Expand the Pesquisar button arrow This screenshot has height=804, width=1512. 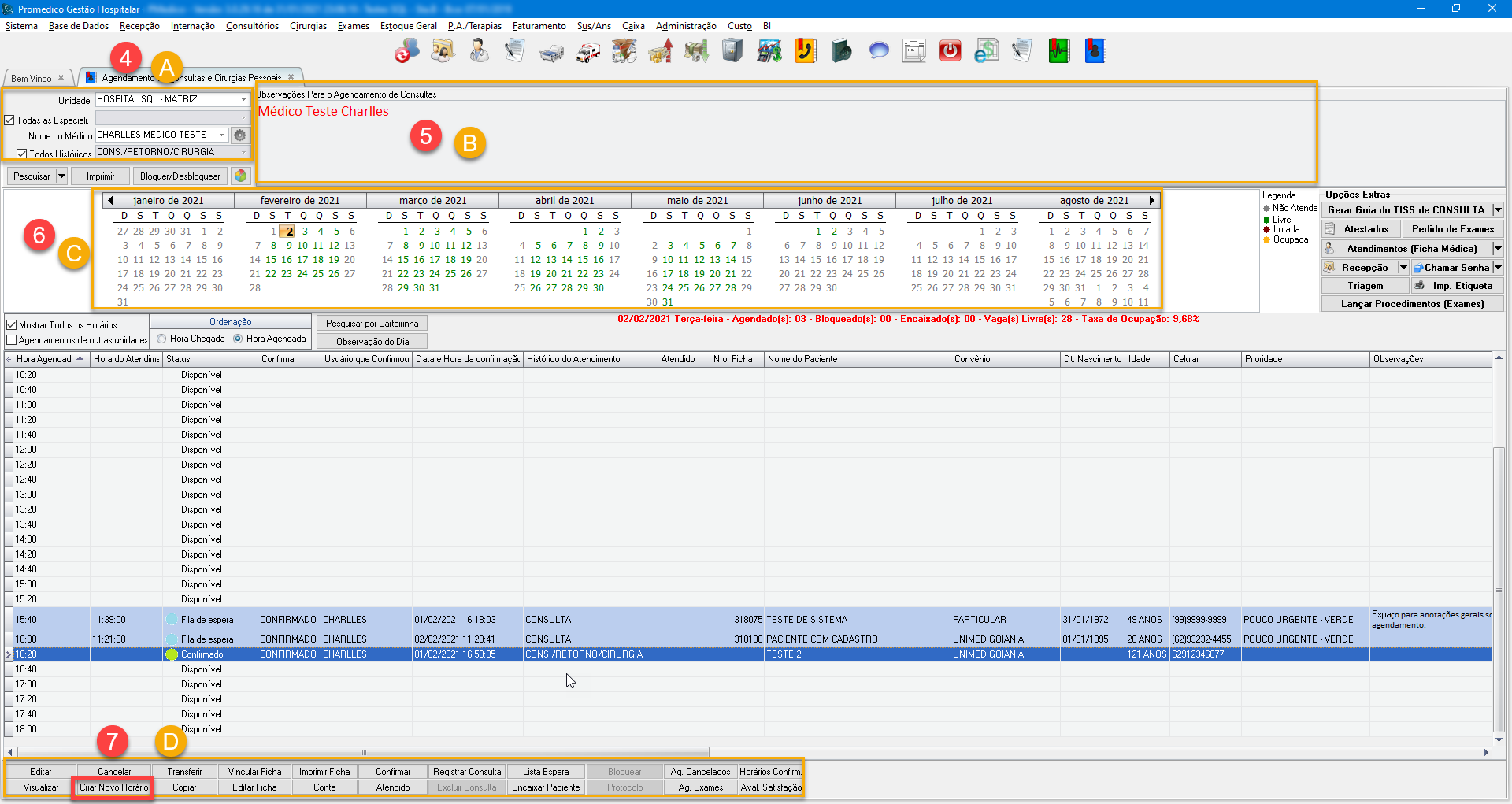[61, 176]
